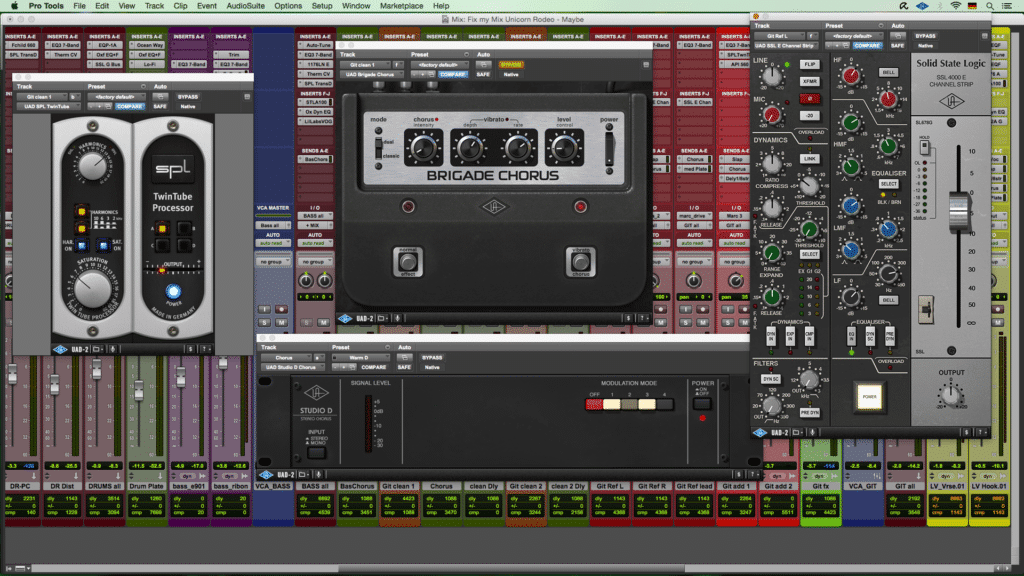1024x576 pixels.
Task: Toggle Studio D stereo/mono input switch
Action: (316, 452)
